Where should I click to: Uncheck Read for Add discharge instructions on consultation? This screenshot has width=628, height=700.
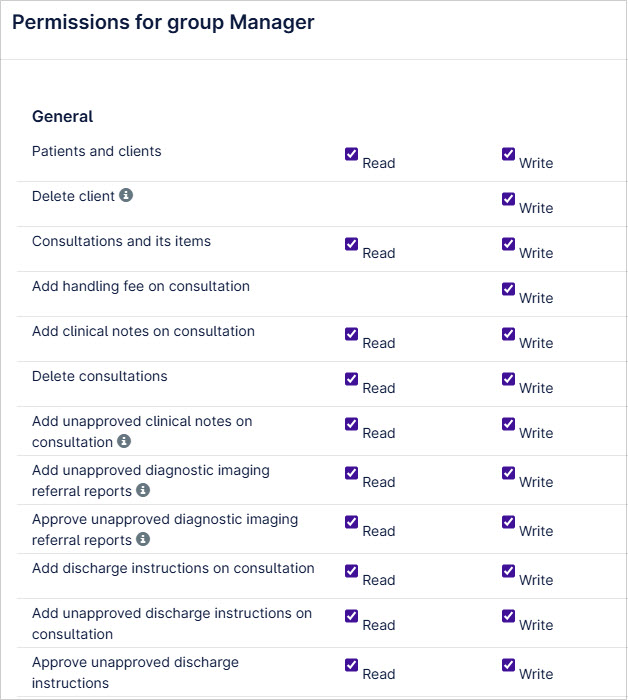tap(351, 571)
